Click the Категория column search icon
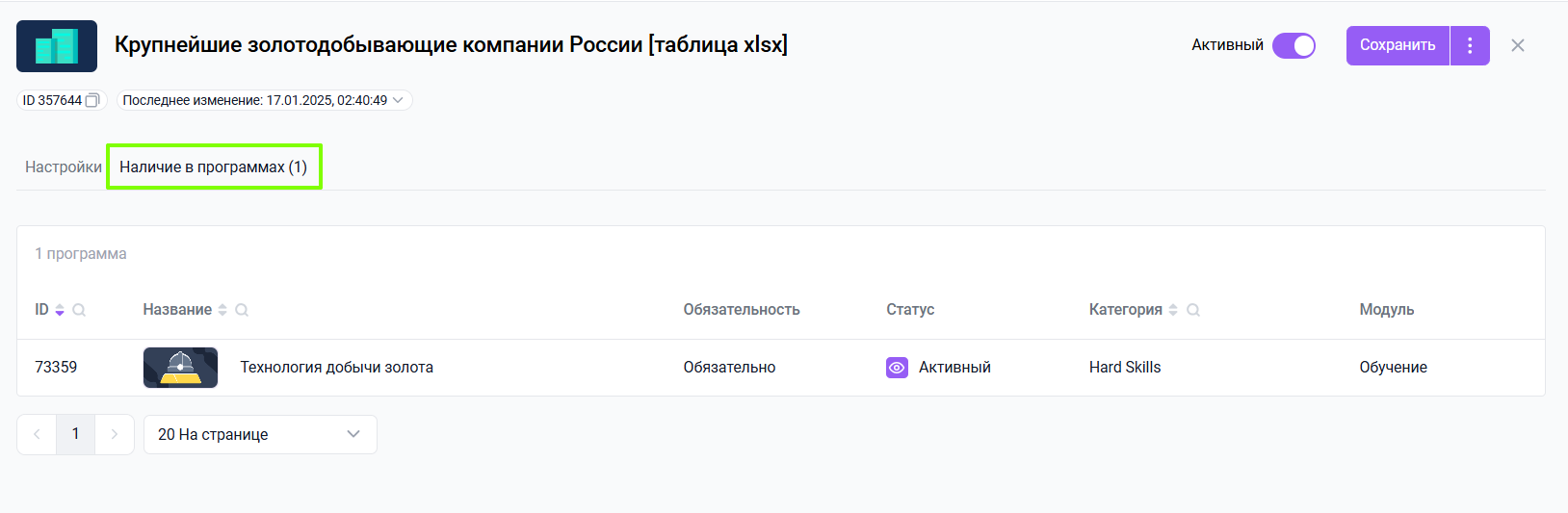The height and width of the screenshot is (513, 1568). click(1193, 310)
